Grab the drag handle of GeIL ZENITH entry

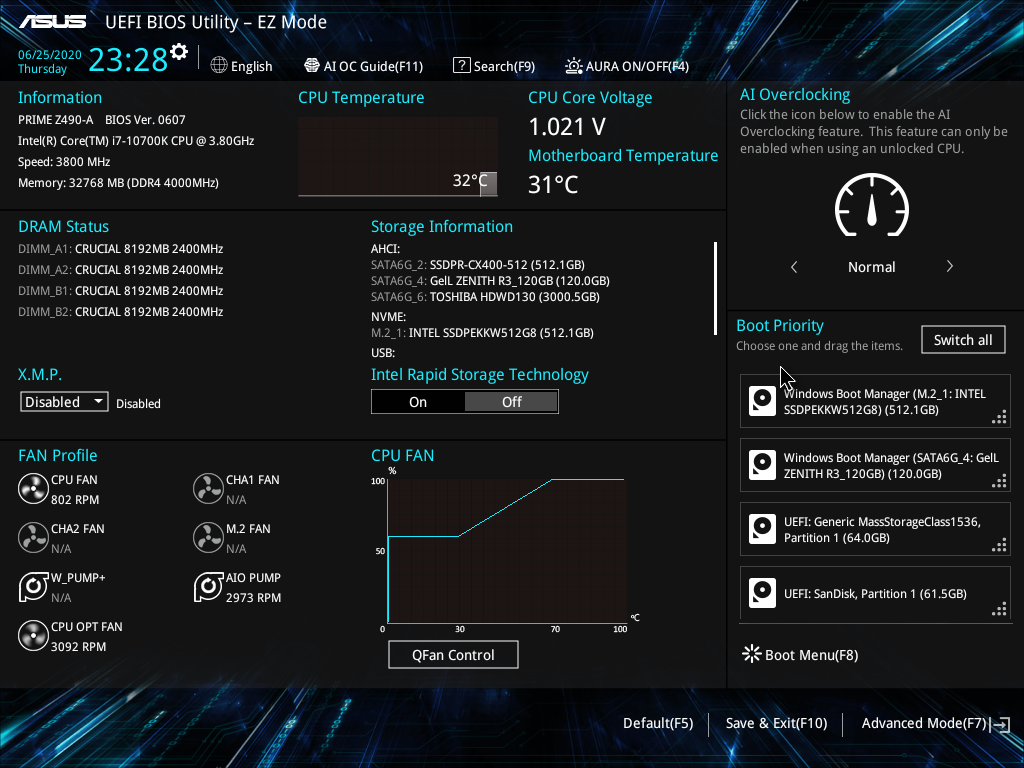point(999,481)
